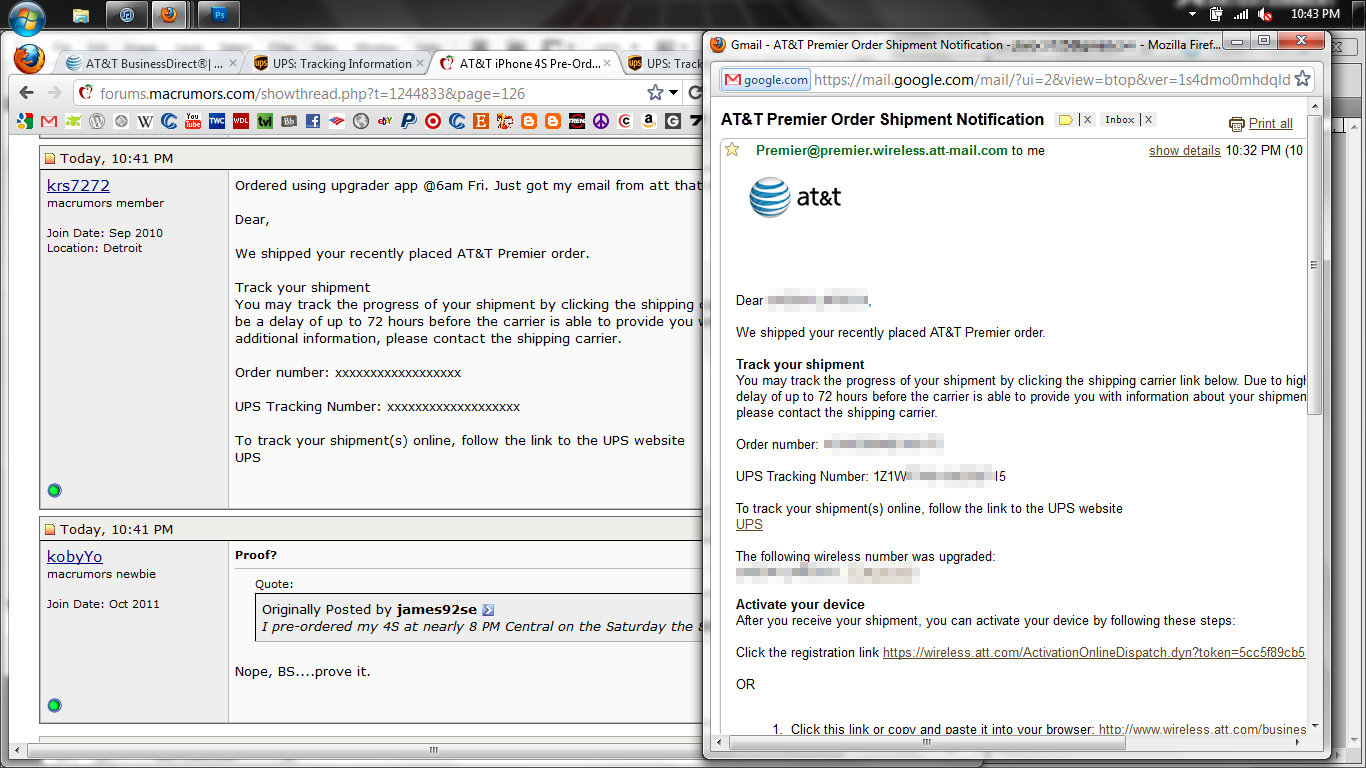Open iTunes from the taskbar
Image resolution: width=1366 pixels, height=768 pixels.
(x=126, y=14)
